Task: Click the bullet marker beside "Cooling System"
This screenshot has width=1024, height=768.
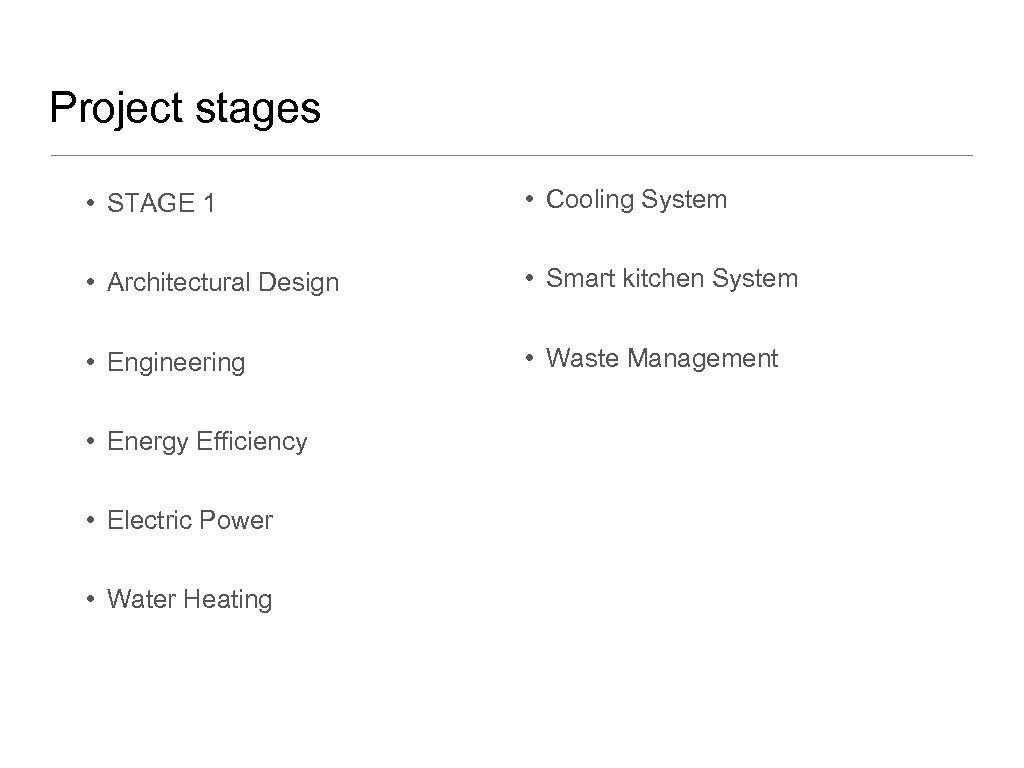Action: click(x=529, y=199)
